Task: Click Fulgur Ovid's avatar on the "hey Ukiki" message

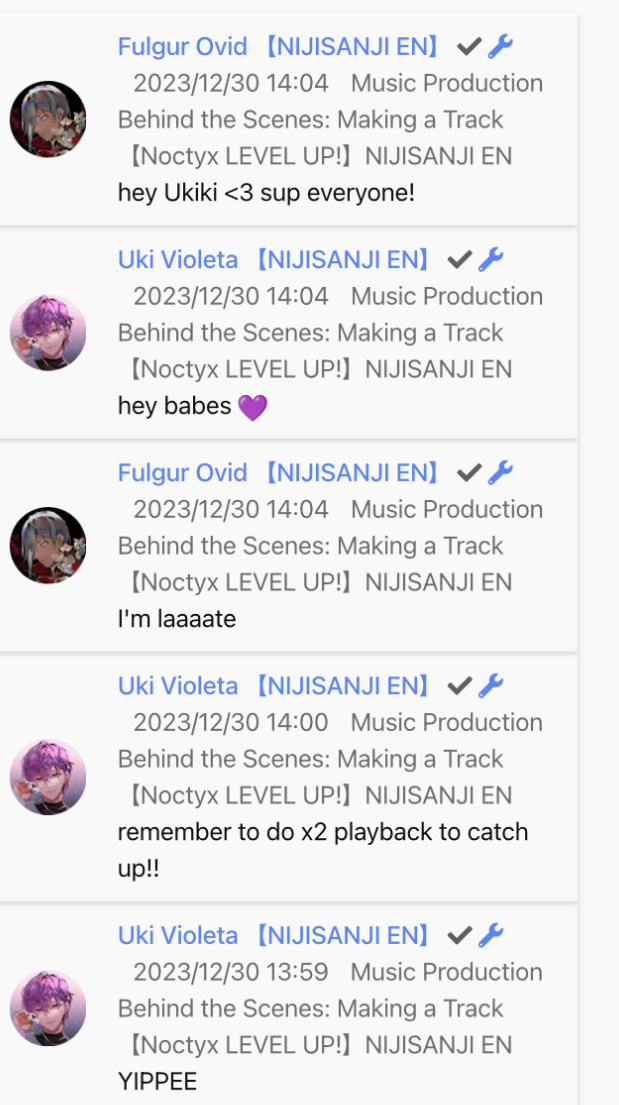Action: (x=48, y=119)
